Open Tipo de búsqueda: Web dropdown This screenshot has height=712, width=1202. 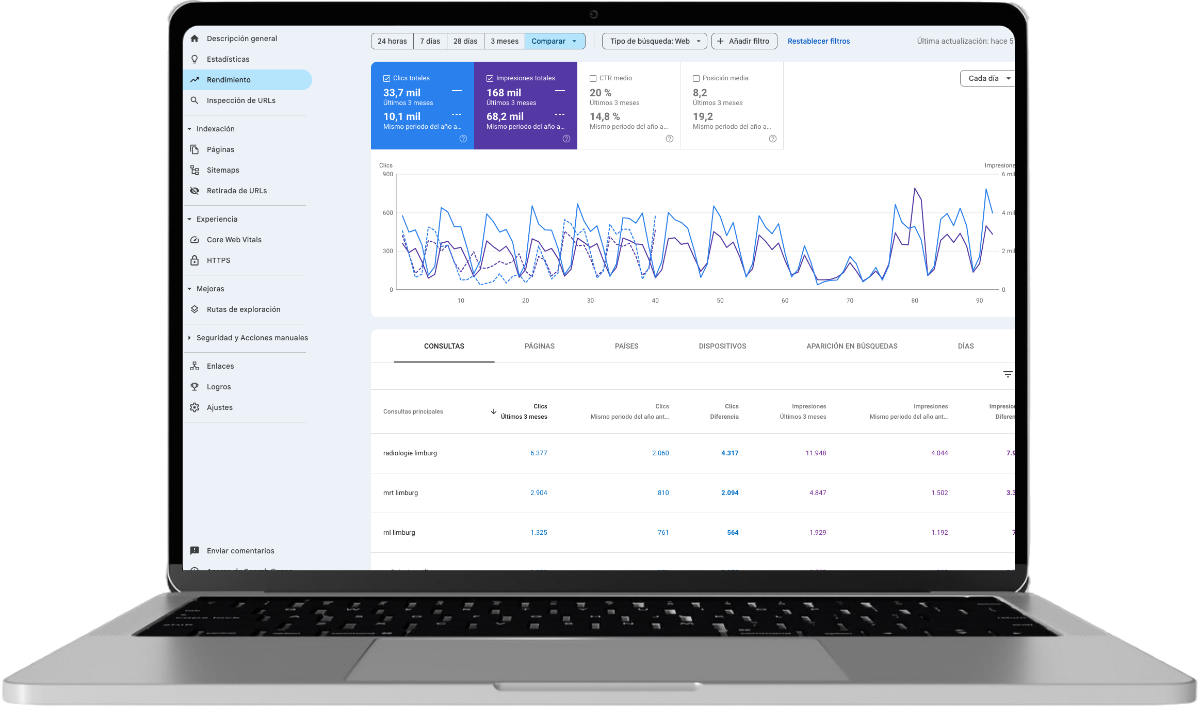[654, 41]
